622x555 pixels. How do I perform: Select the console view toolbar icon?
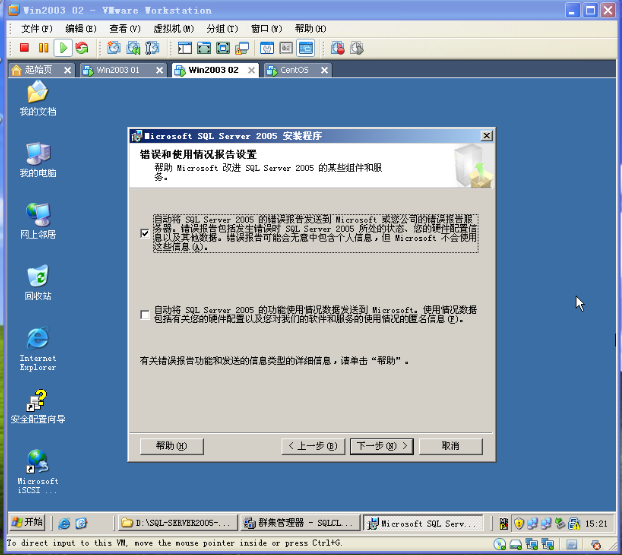tap(305, 48)
